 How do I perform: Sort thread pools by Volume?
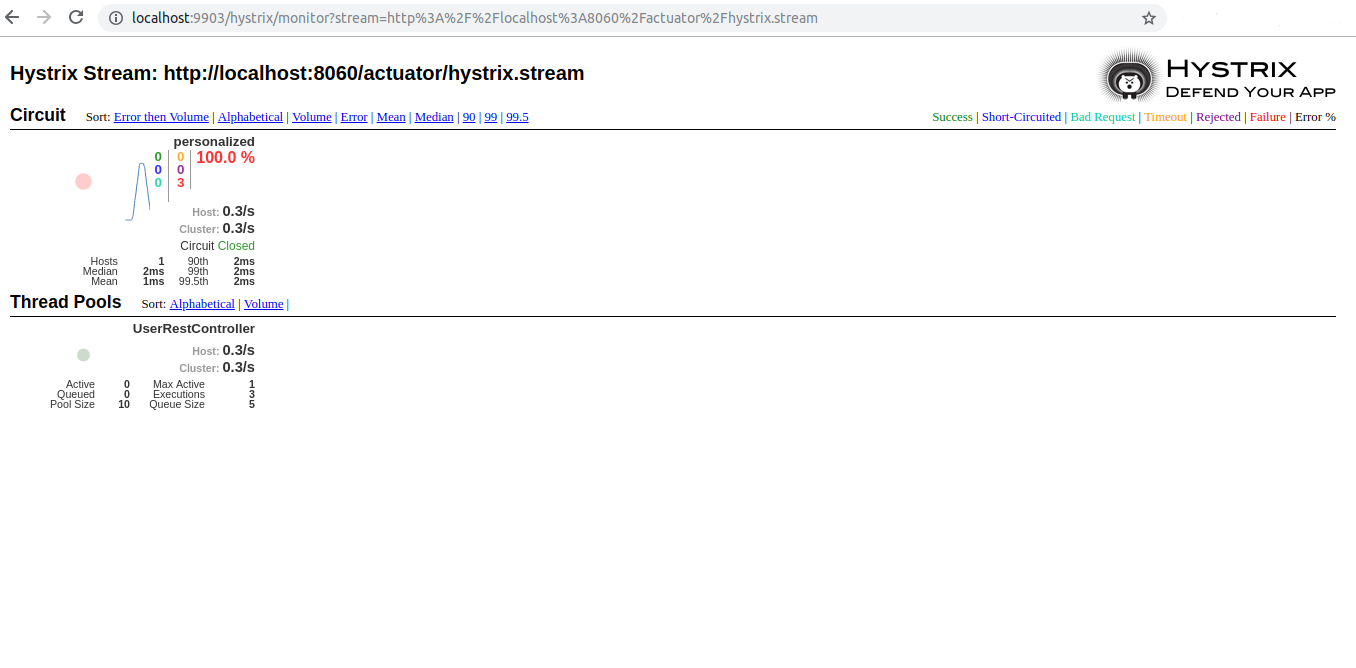264,304
